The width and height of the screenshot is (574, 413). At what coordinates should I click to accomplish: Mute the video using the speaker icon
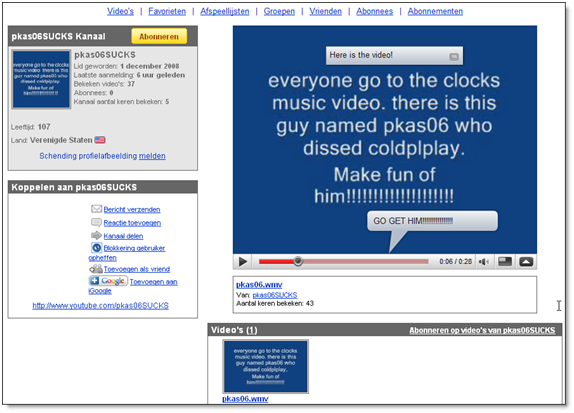click(x=484, y=262)
